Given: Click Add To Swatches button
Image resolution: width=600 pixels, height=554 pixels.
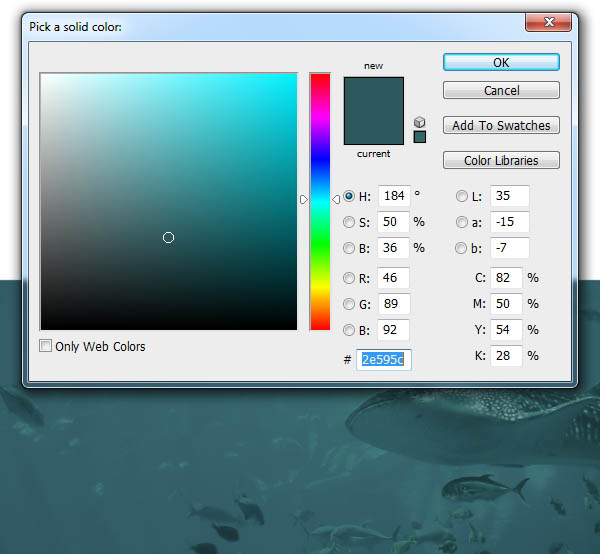Looking at the screenshot, I should (x=501, y=125).
